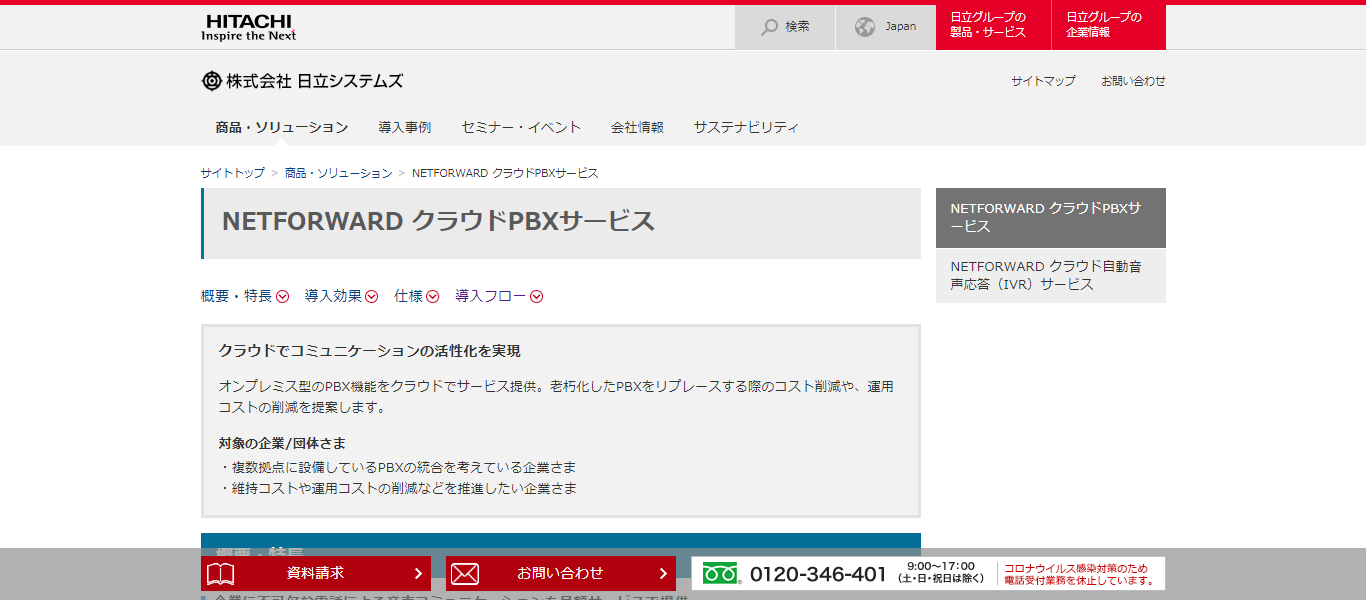
Task: Expand 導入フロー anchor chevron
Action: coord(537,296)
